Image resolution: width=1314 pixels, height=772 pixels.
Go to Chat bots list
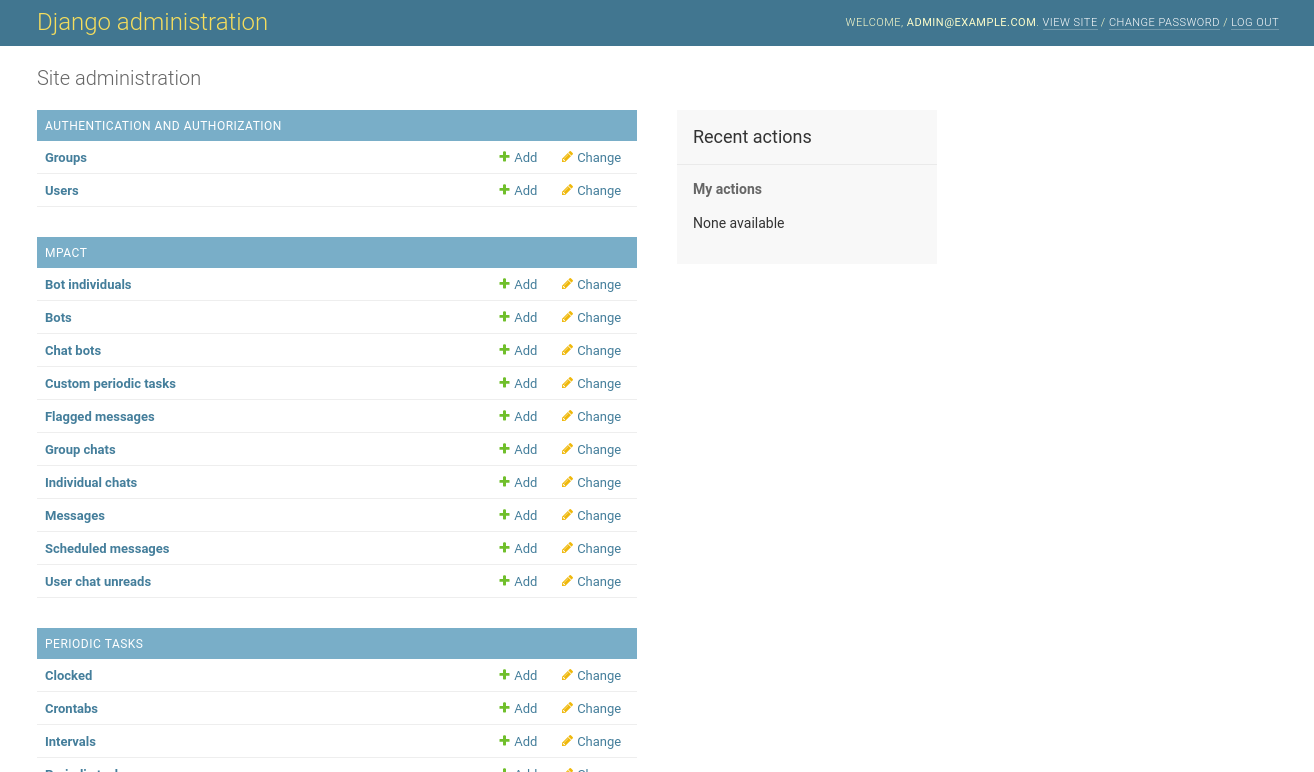(x=73, y=351)
